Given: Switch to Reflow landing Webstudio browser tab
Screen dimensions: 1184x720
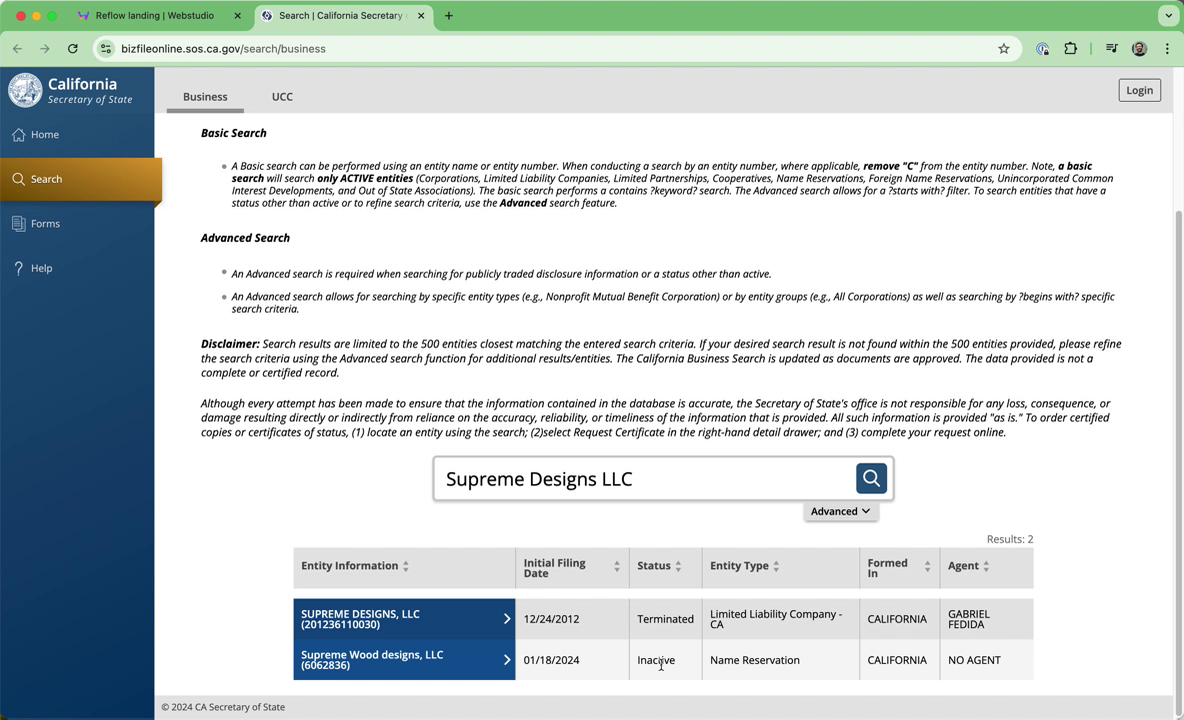Looking at the screenshot, I should tap(155, 15).
